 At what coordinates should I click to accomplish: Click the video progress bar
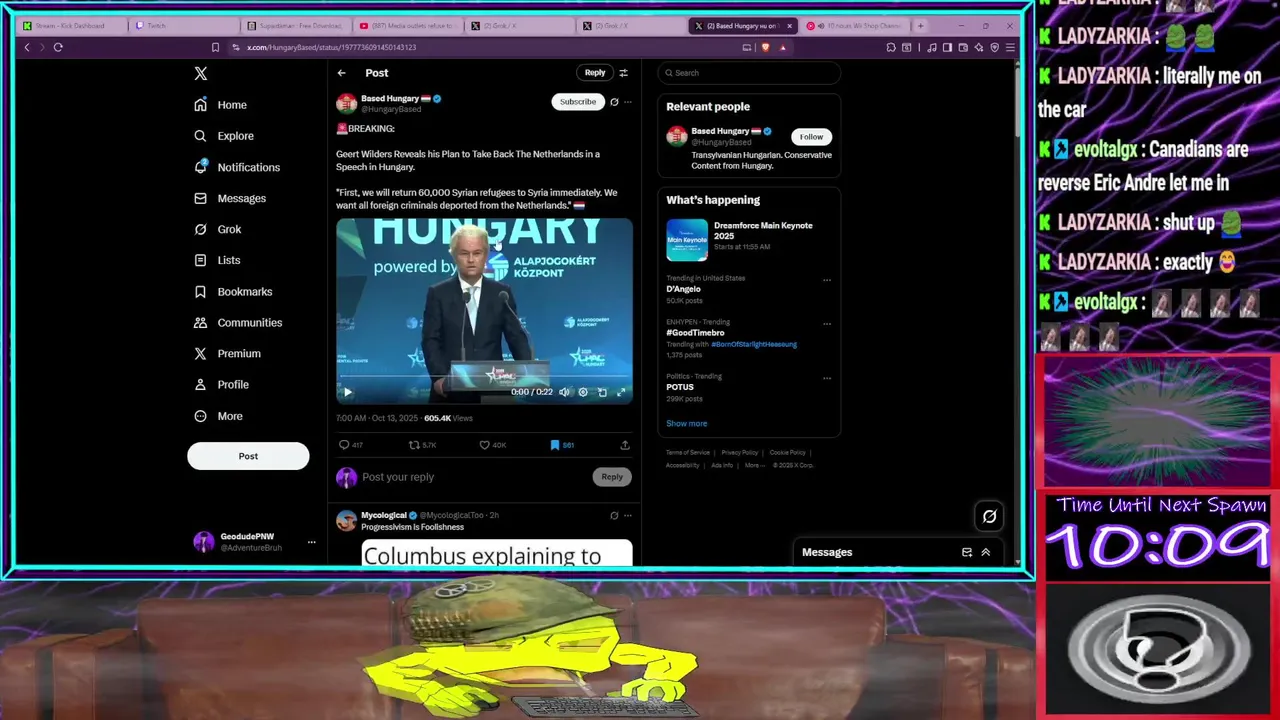click(x=484, y=378)
